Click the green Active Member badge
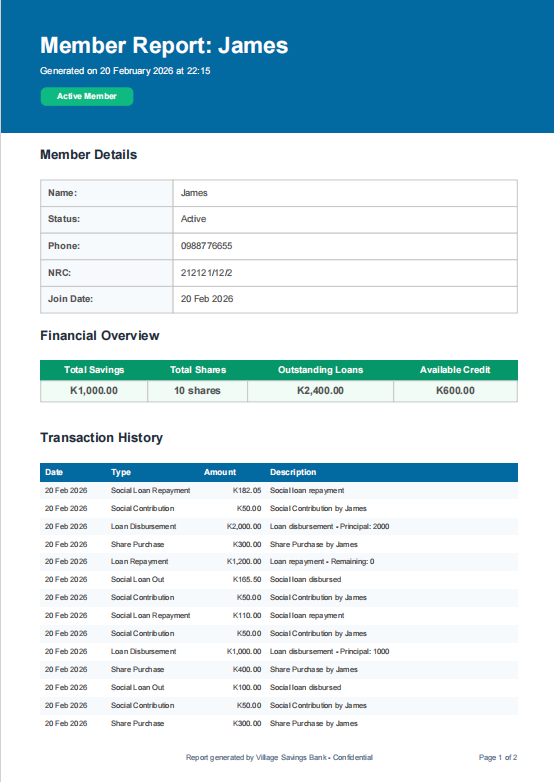 (x=87, y=96)
